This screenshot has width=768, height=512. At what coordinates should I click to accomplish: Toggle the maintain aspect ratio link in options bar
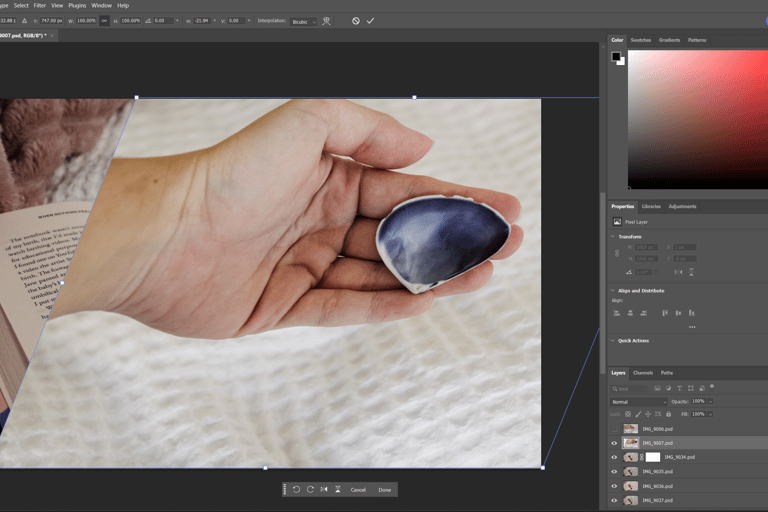pyautogui.click(x=104, y=21)
